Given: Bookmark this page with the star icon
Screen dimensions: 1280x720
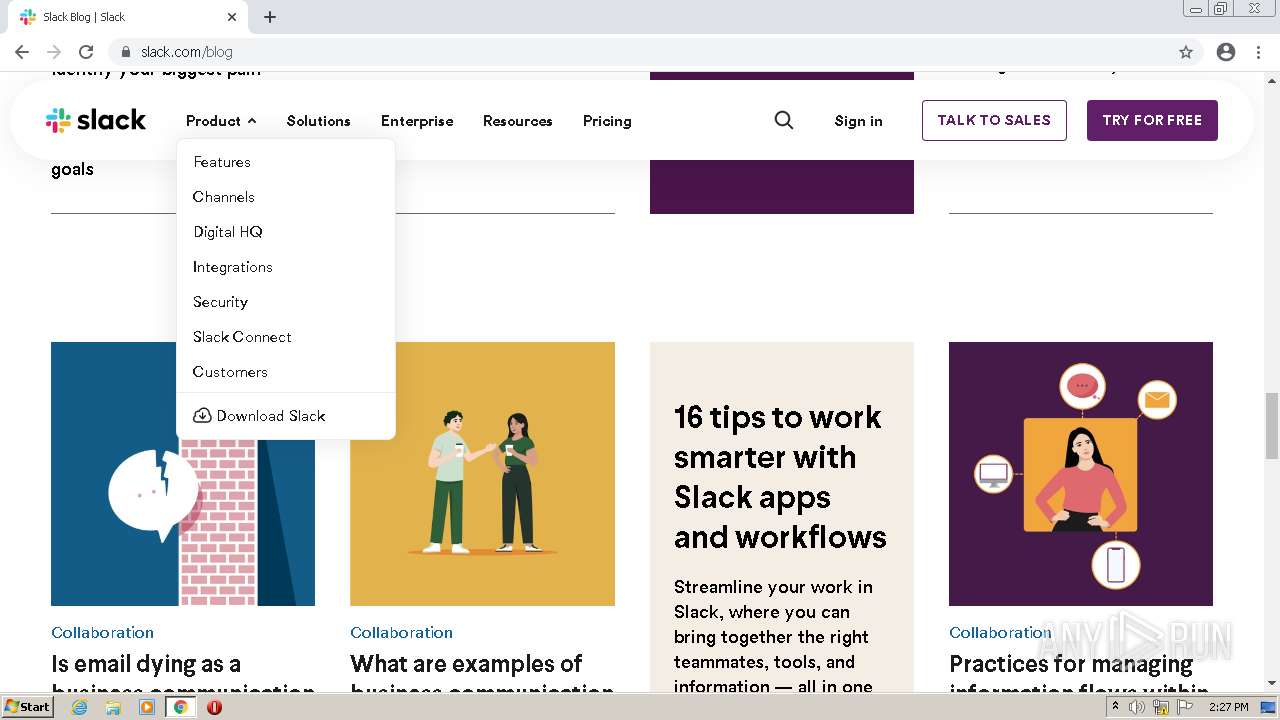Looking at the screenshot, I should point(1186,52).
